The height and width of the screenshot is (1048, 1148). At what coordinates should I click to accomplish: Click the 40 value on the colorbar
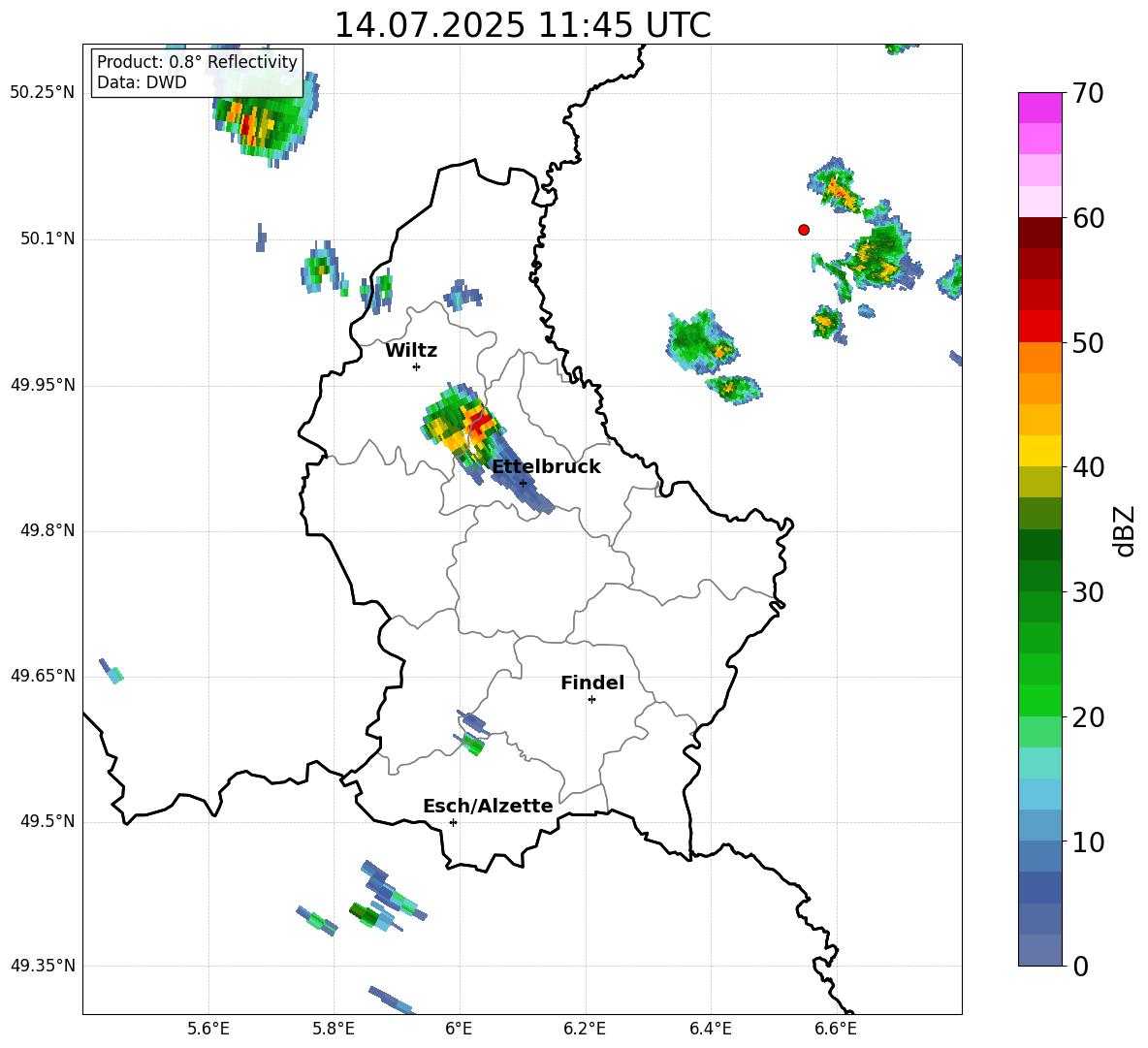pos(1088,467)
